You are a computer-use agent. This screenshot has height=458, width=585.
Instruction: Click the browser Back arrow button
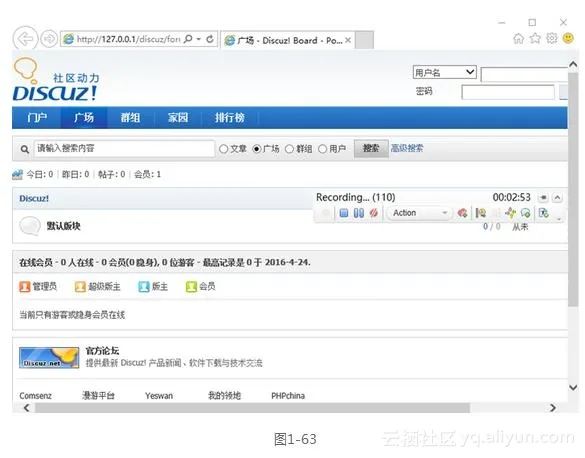pyautogui.click(x=25, y=38)
